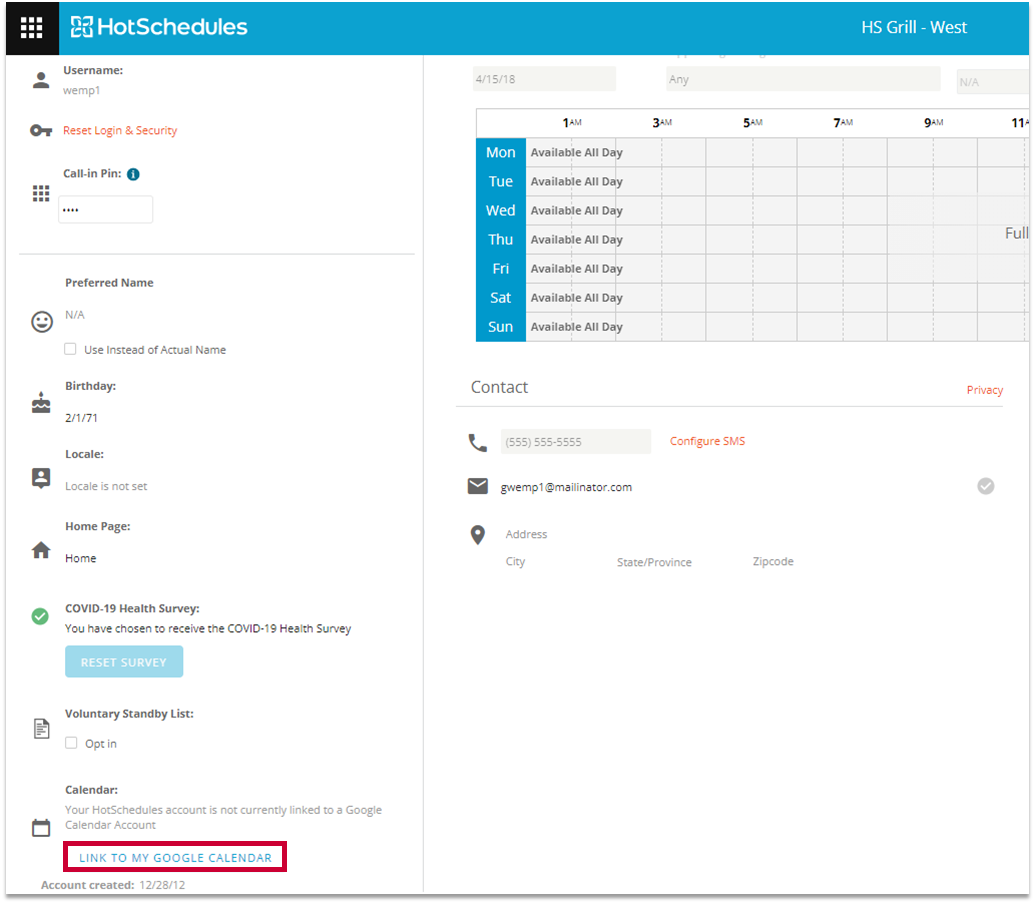Click the phone icon in Contact
Screen dimensions: 1035x904
coord(477,442)
